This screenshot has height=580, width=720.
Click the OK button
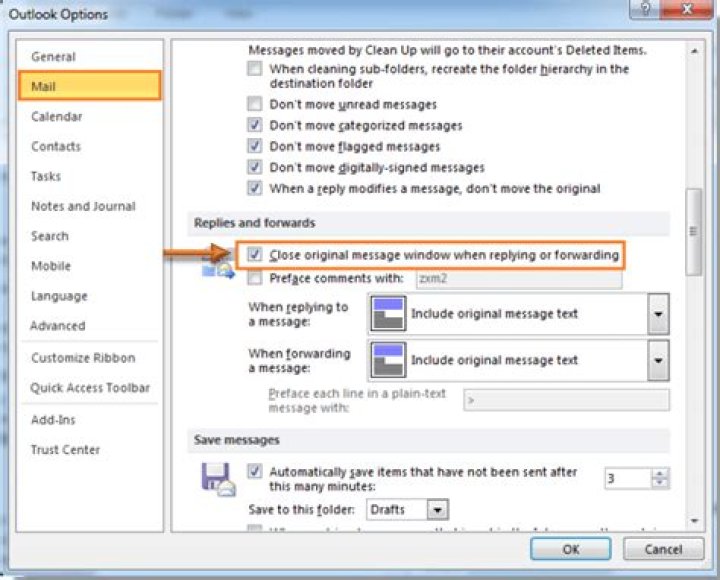click(x=570, y=549)
